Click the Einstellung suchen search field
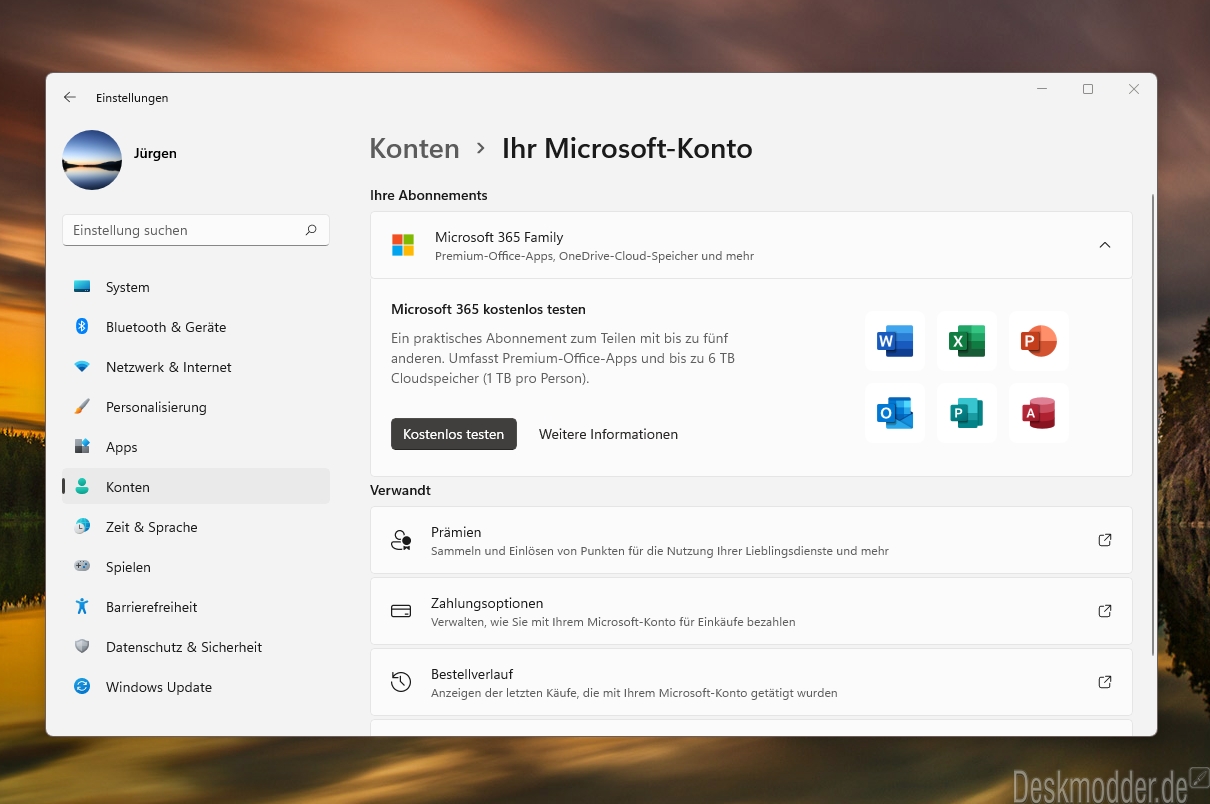The image size is (1210, 804). (x=196, y=230)
